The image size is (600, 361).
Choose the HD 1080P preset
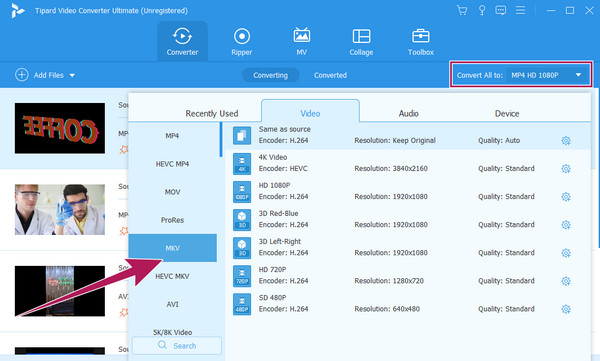click(x=409, y=192)
